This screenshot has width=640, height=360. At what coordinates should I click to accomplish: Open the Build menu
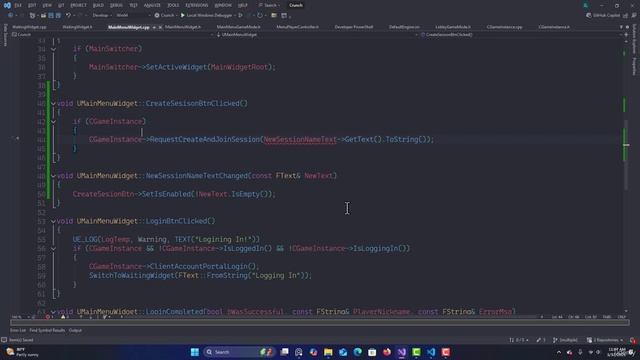click(x=98, y=5)
